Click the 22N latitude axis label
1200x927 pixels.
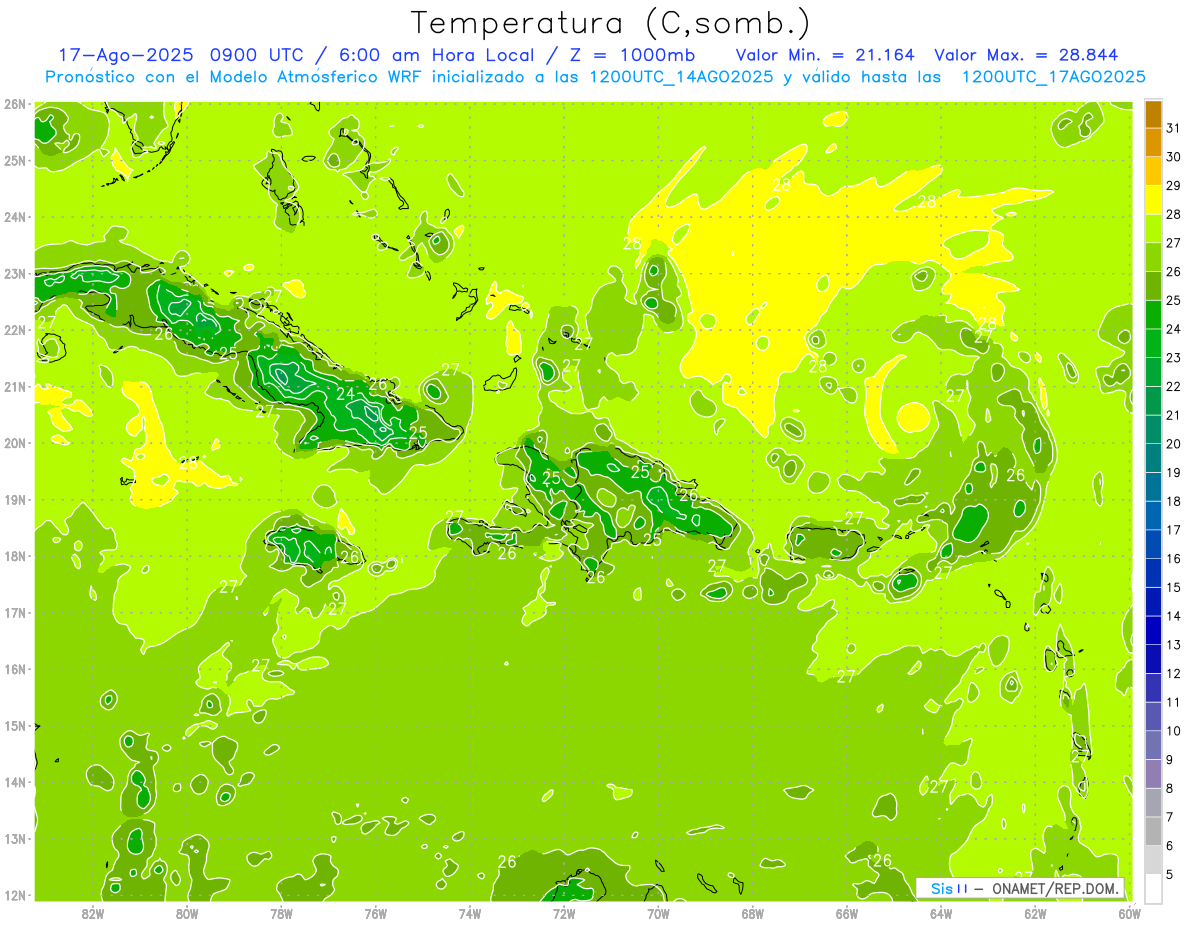coord(14,330)
